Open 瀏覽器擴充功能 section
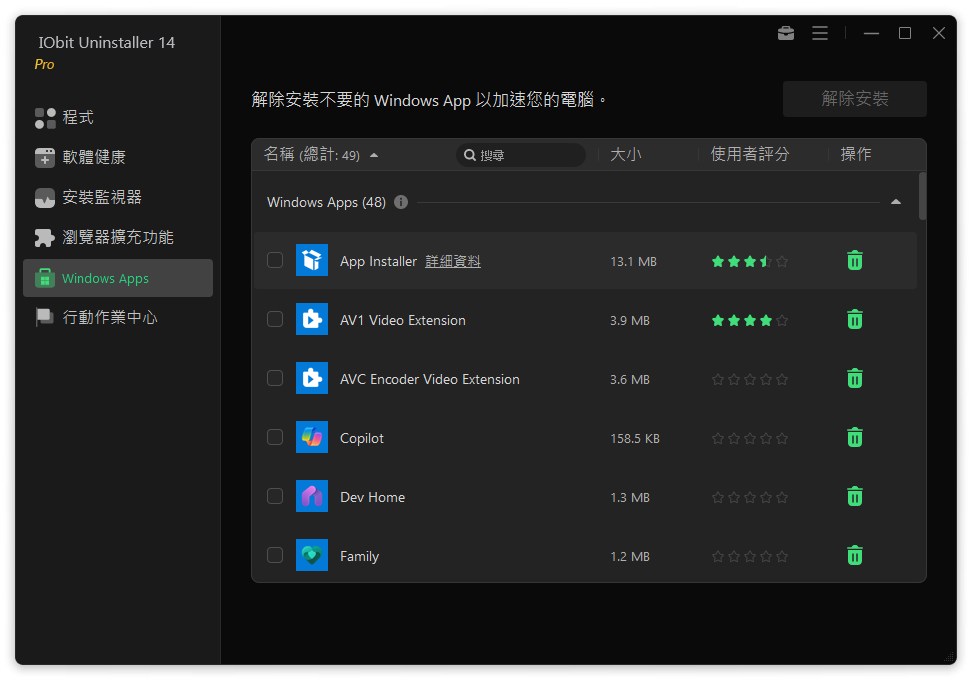Viewport: 972px width, 680px height. [x=118, y=237]
